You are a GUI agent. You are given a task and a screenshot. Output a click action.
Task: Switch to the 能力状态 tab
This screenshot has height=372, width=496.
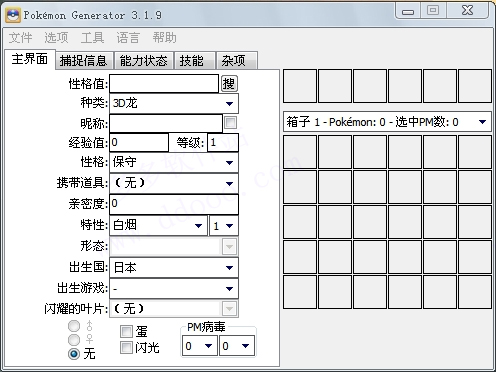click(x=144, y=61)
